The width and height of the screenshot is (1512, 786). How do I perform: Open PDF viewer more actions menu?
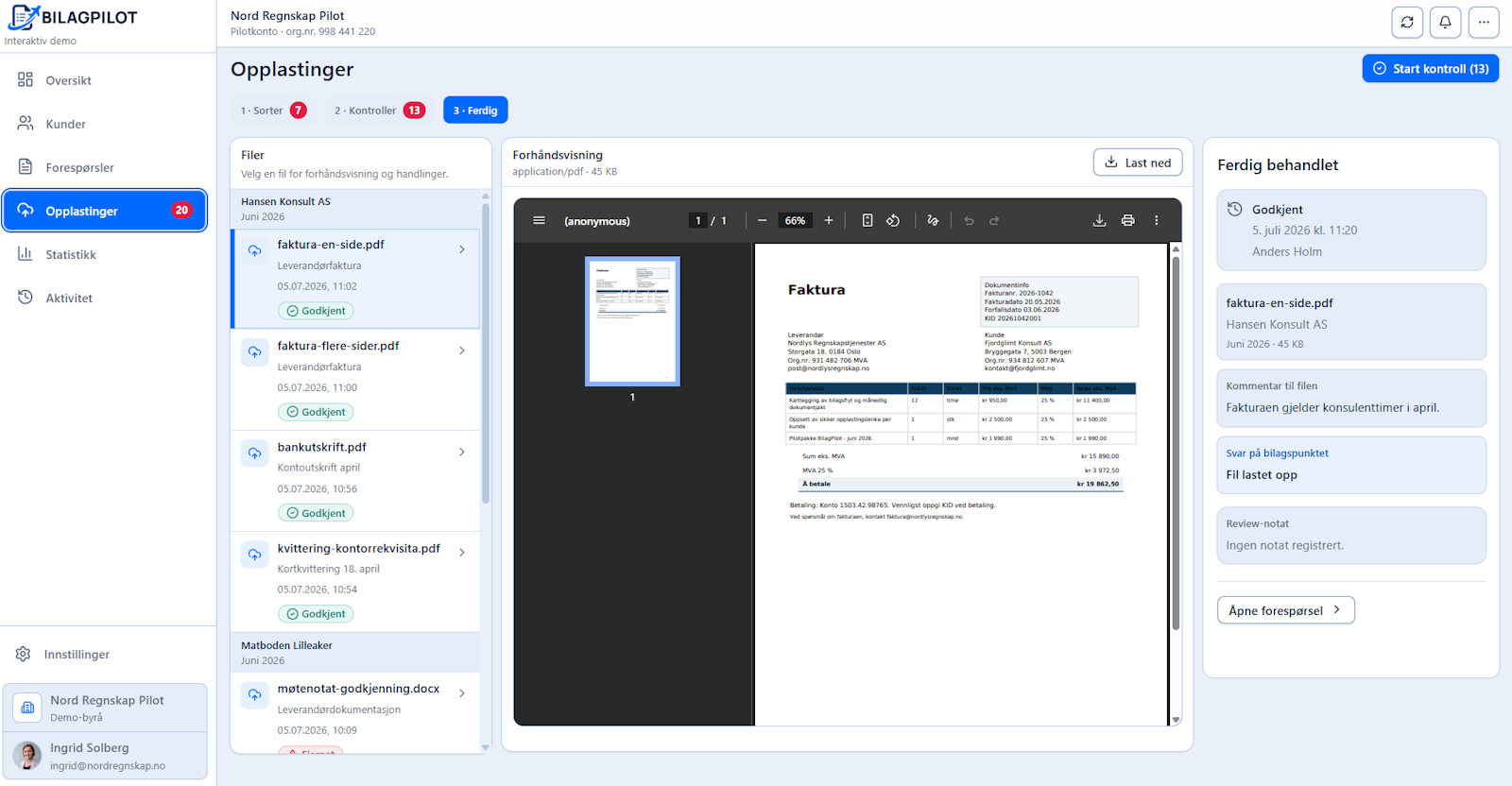click(1156, 221)
